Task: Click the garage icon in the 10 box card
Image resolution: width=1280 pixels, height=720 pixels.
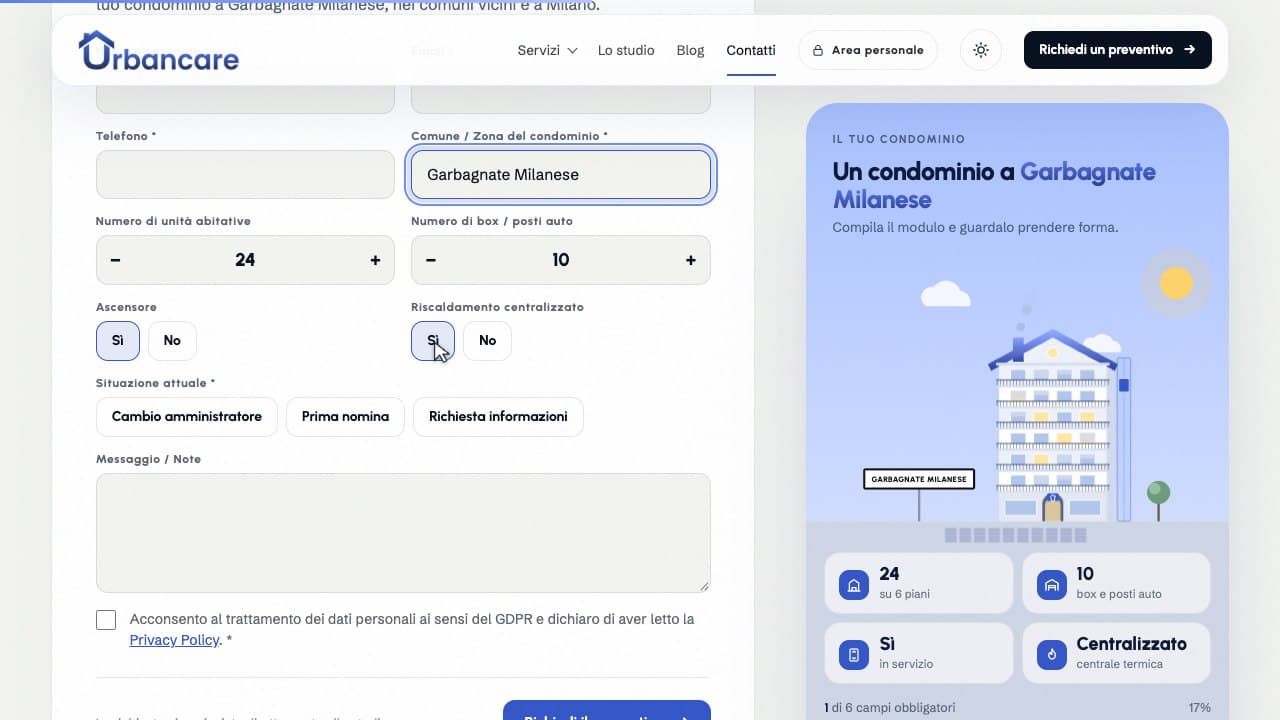Action: (x=1052, y=584)
